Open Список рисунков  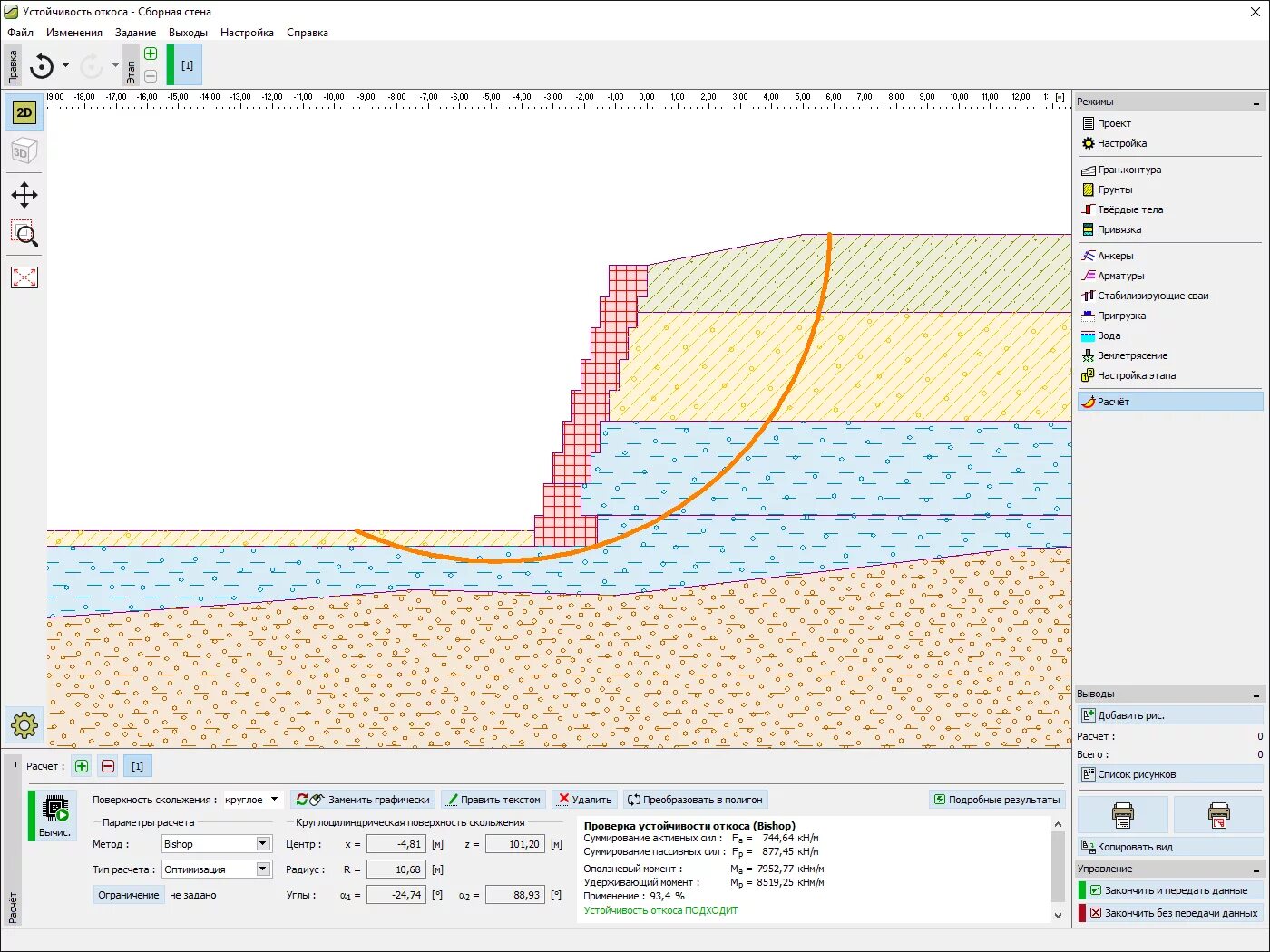click(x=1170, y=774)
